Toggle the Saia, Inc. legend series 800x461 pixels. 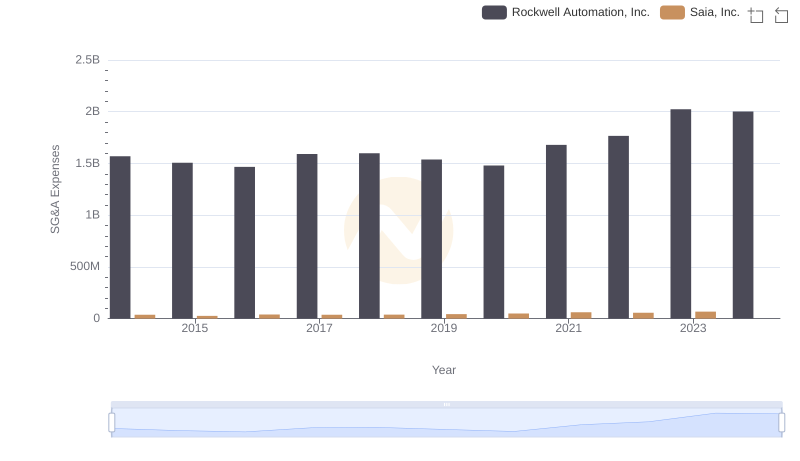tap(700, 12)
